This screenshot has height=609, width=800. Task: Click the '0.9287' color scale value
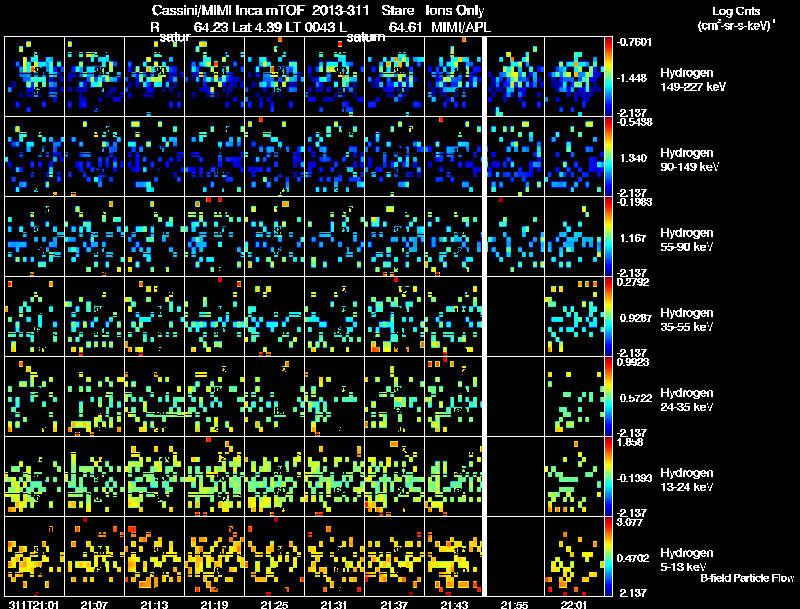[x=636, y=318]
